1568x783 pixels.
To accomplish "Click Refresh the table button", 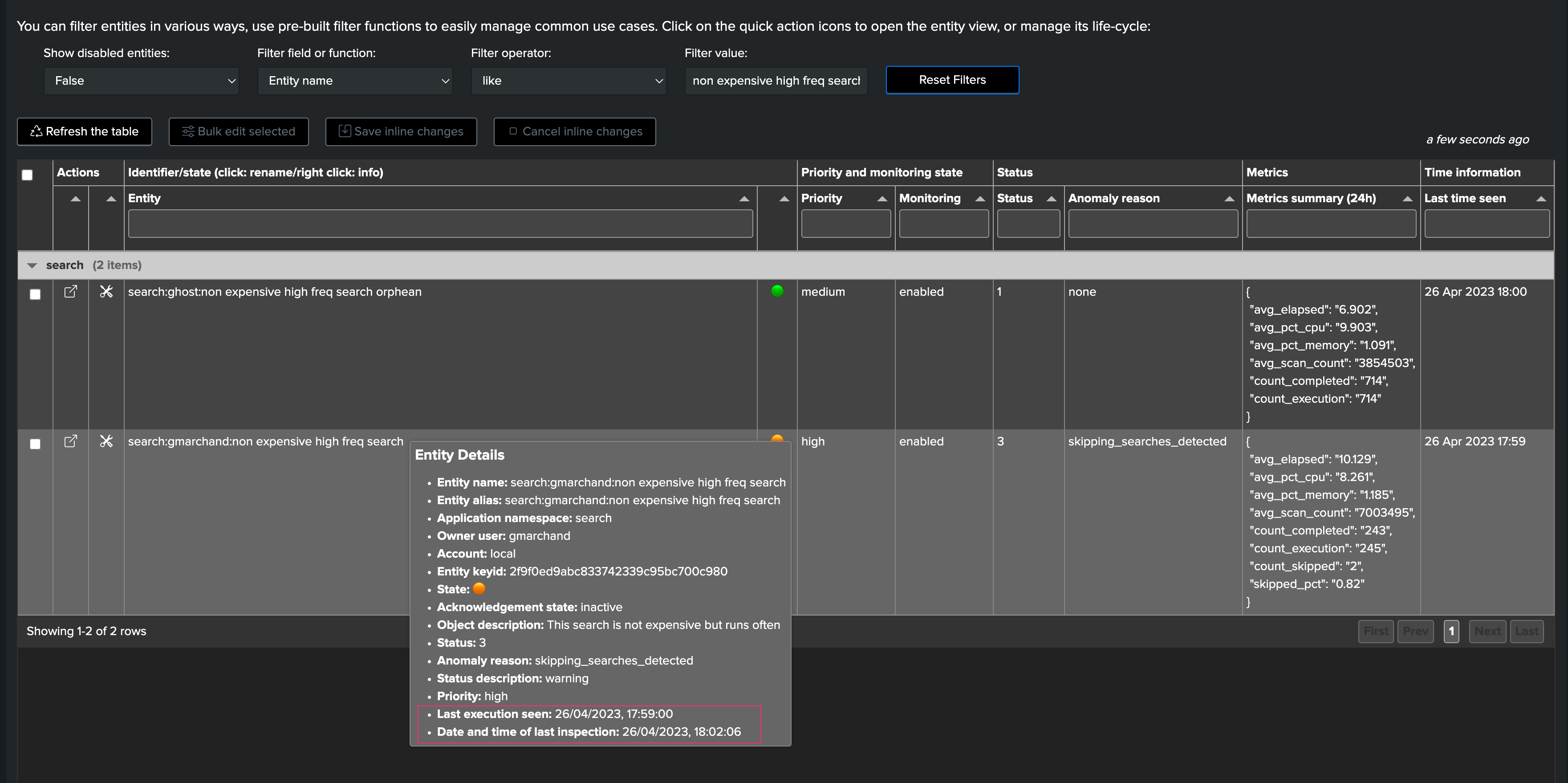I will click(x=85, y=131).
